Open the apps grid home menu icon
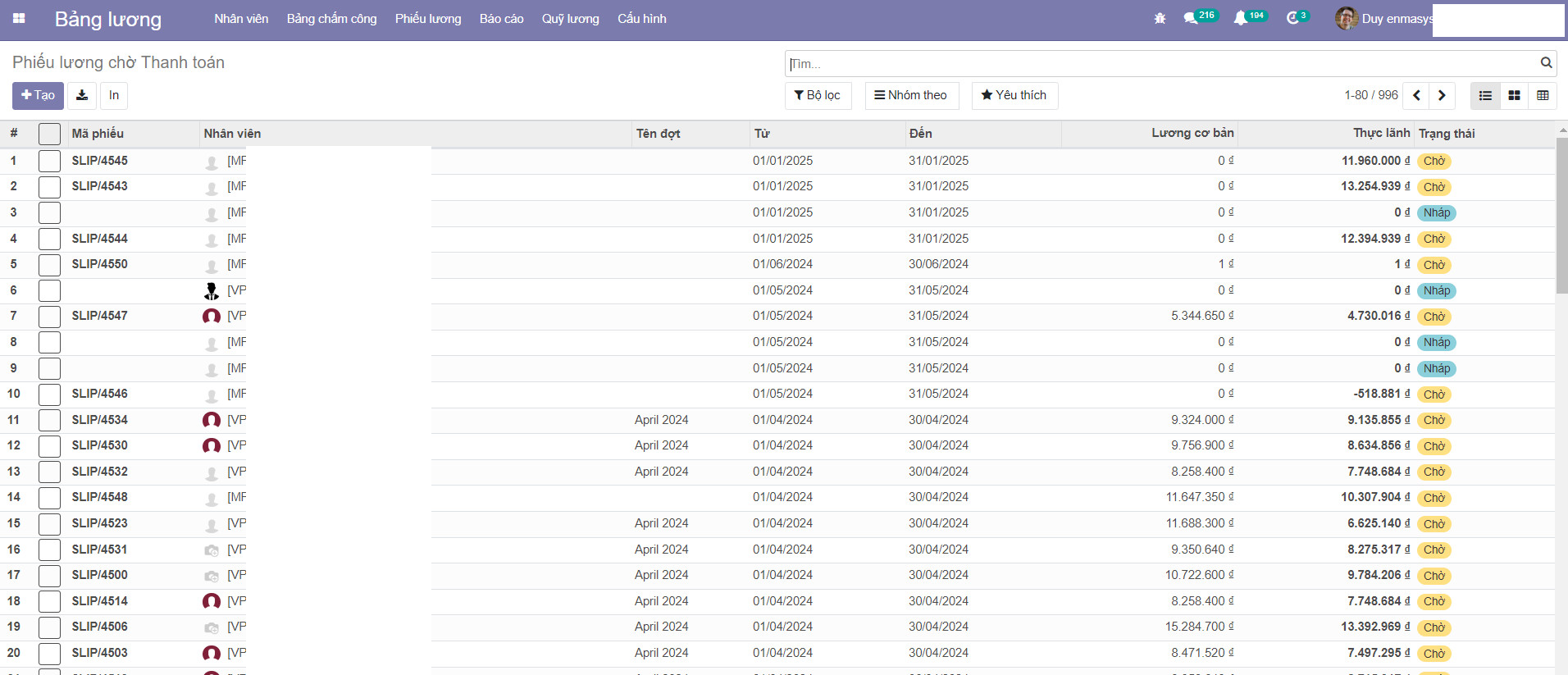This screenshot has width=1568, height=675. [19, 18]
